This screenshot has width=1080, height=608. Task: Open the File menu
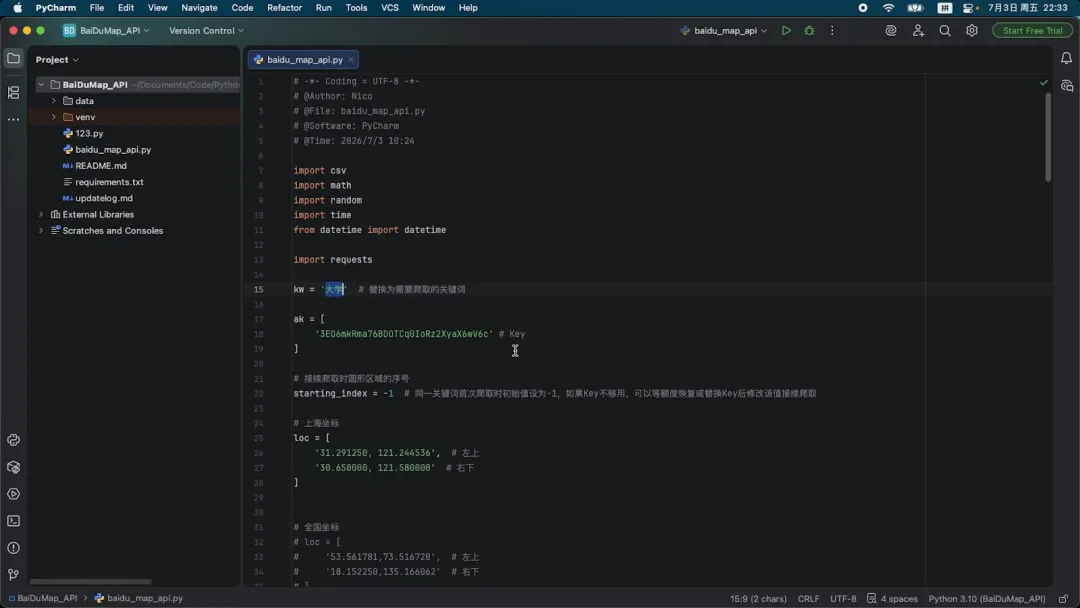point(96,8)
